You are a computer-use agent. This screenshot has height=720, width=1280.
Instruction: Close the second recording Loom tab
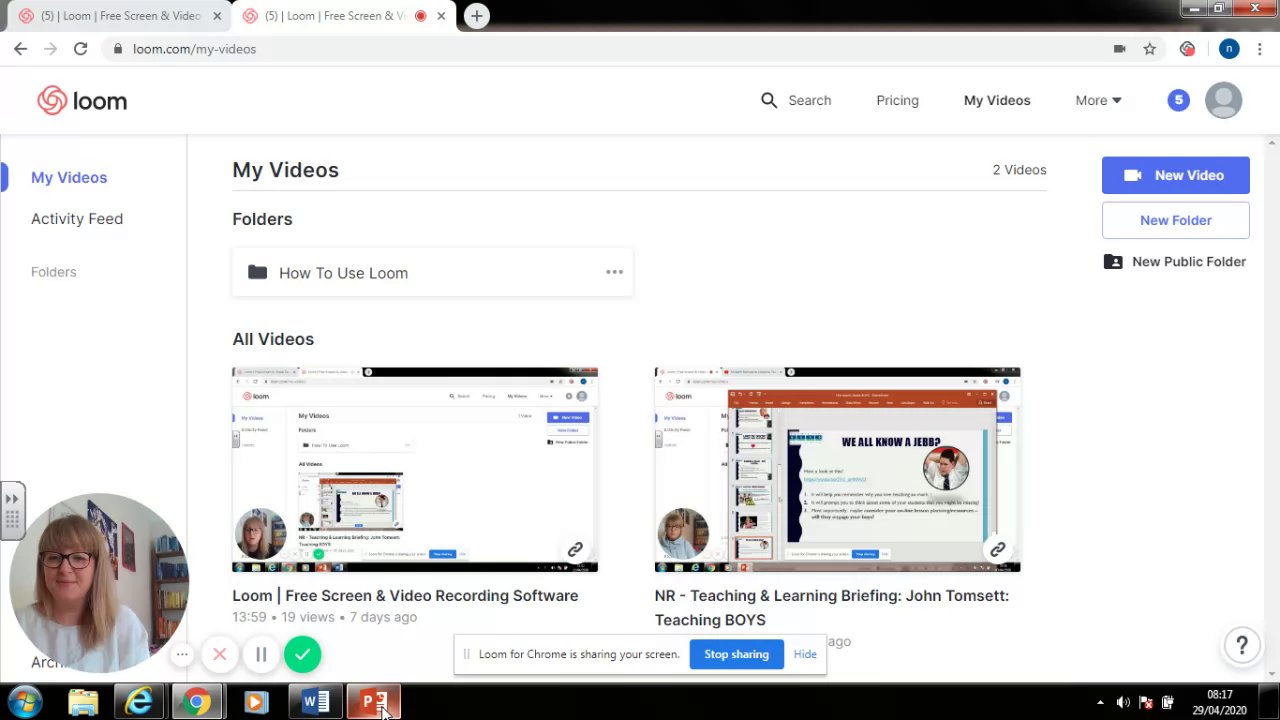[x=441, y=16]
